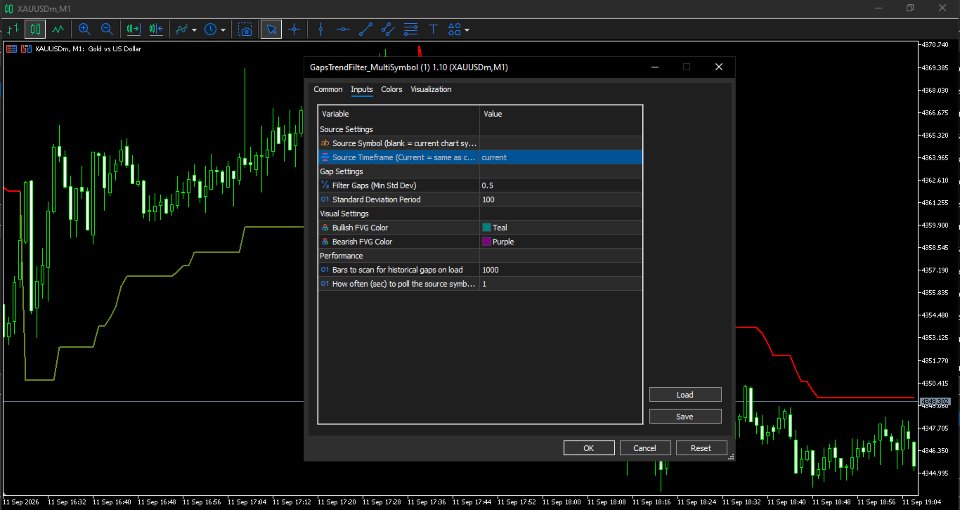Toggle chart shift from right border

(x=156, y=29)
